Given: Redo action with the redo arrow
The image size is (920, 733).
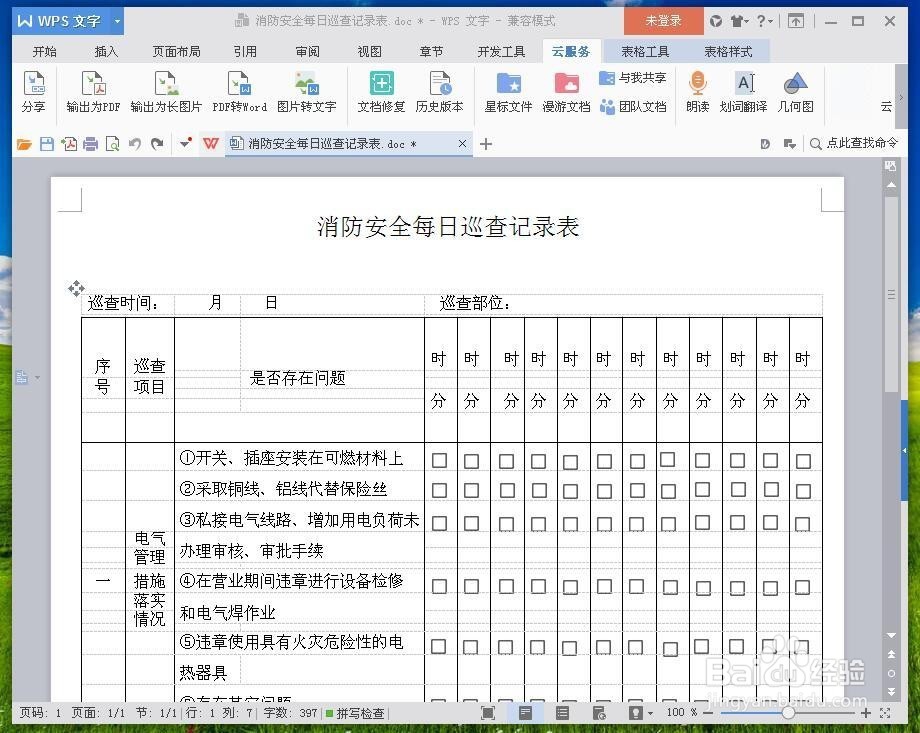Looking at the screenshot, I should (157, 144).
